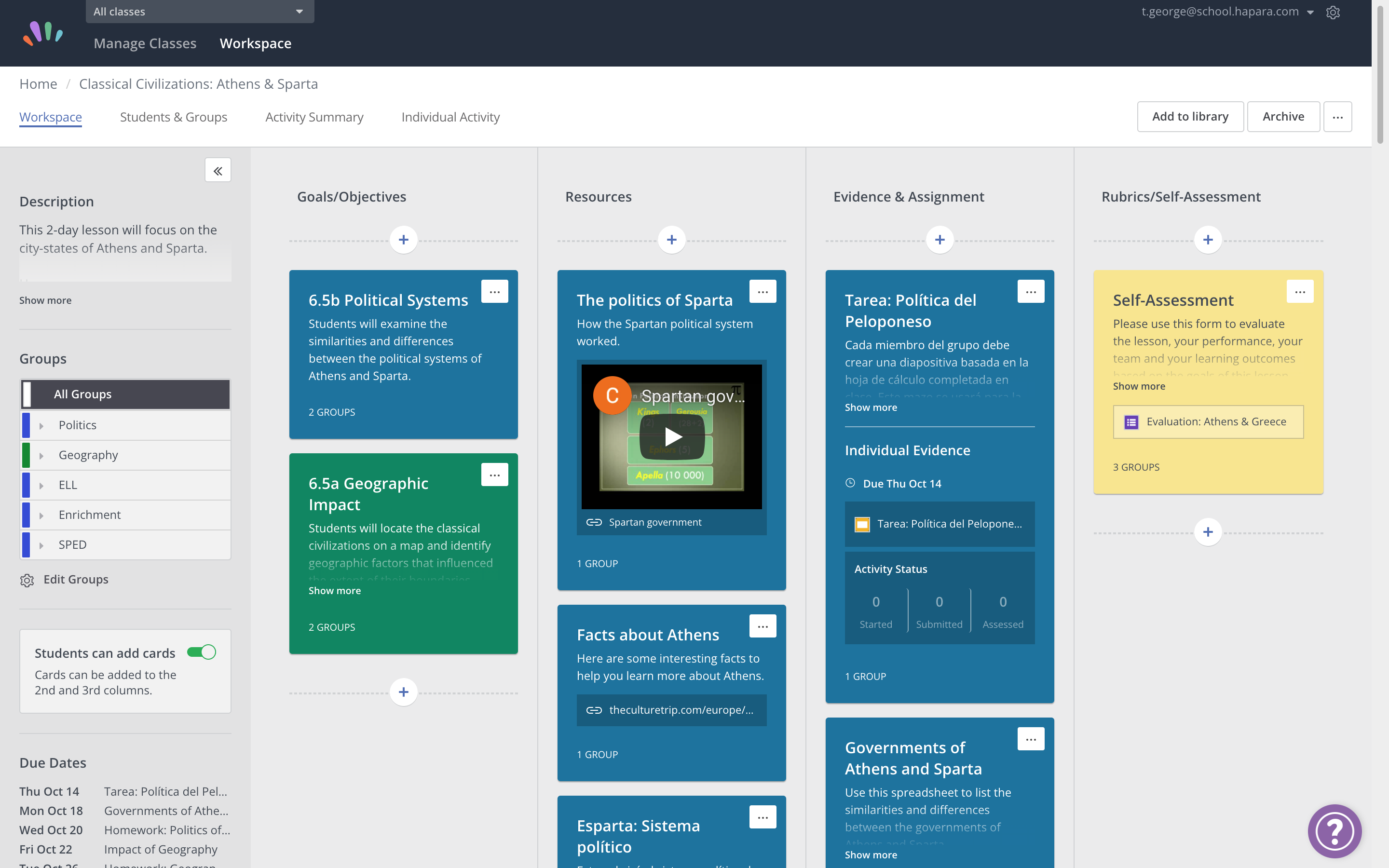The image size is (1389, 868).
Task: Open the 'All classes' dropdown
Action: click(199, 11)
